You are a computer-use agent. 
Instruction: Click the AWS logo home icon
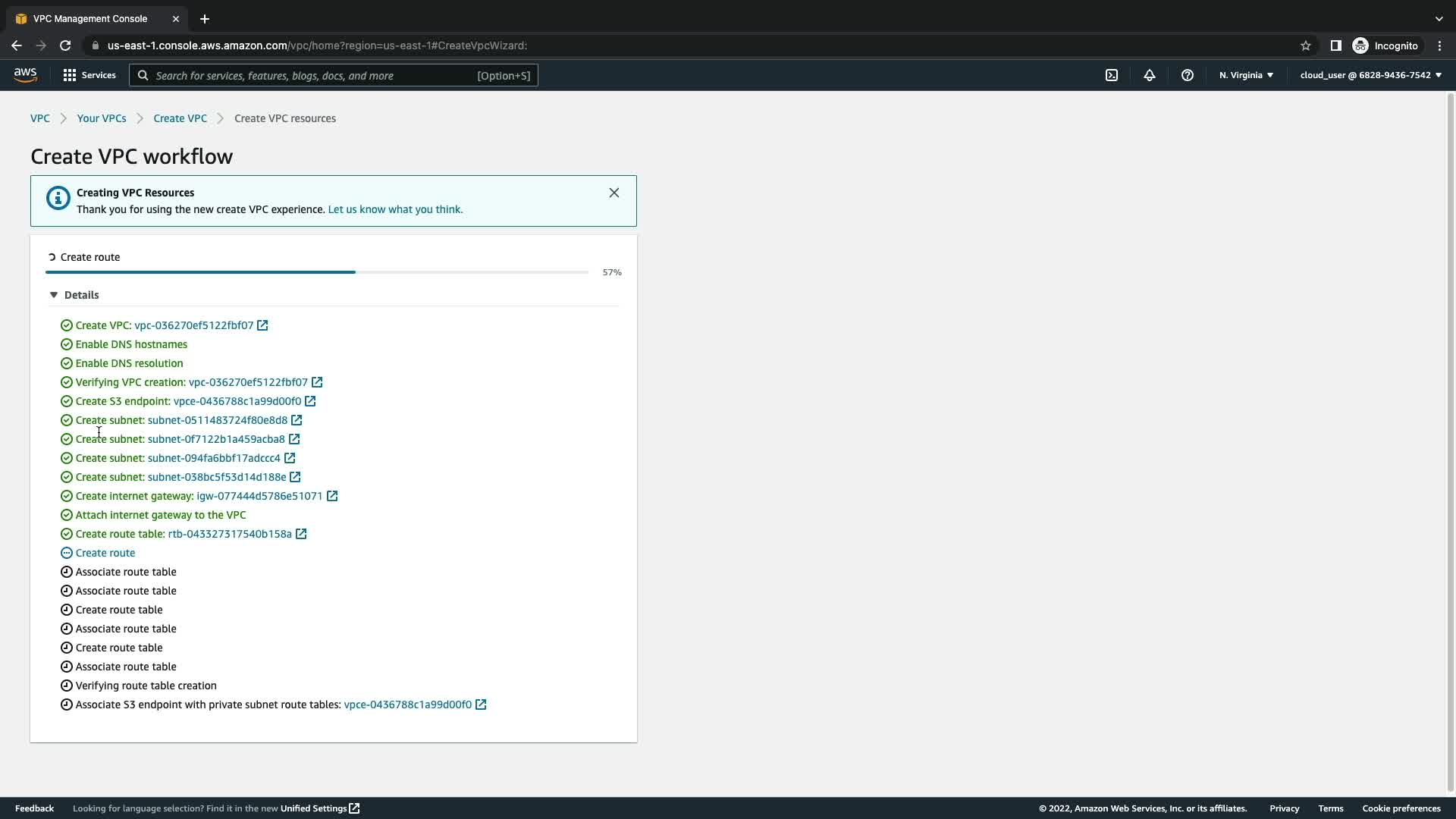(x=25, y=74)
